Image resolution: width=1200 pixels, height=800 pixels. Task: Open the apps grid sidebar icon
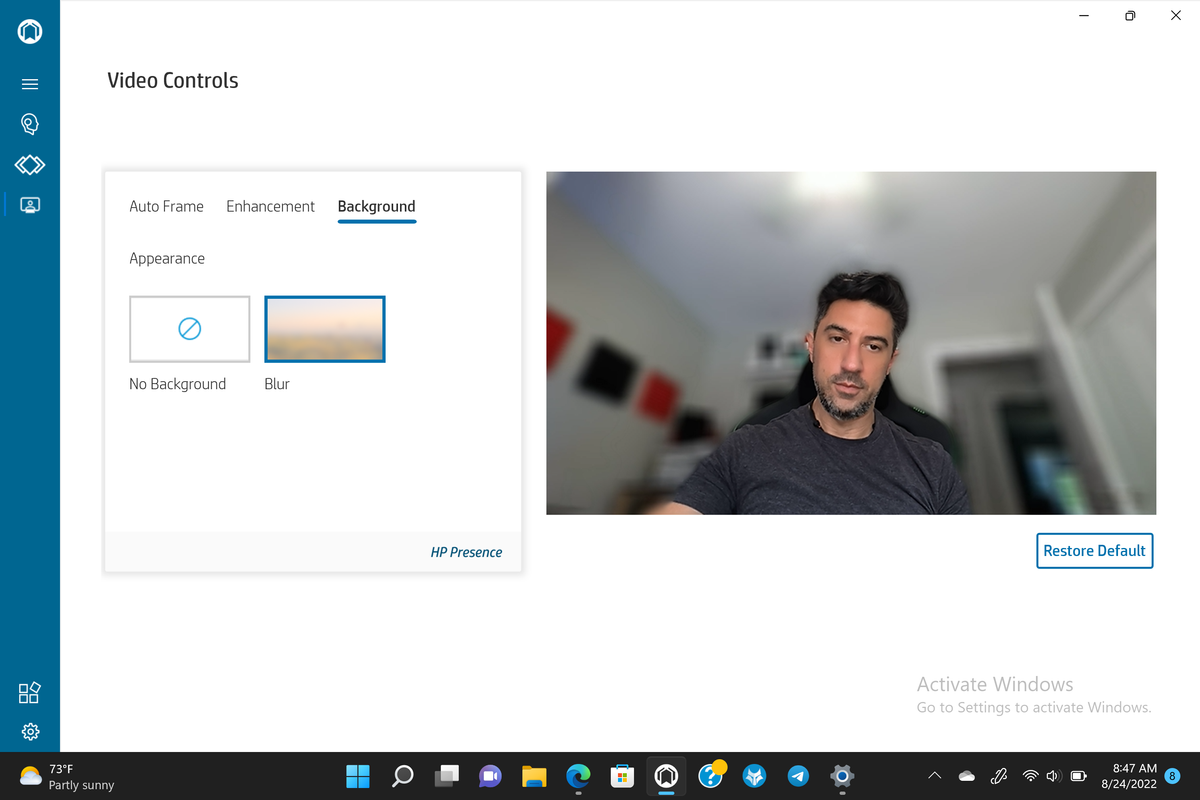(30, 693)
